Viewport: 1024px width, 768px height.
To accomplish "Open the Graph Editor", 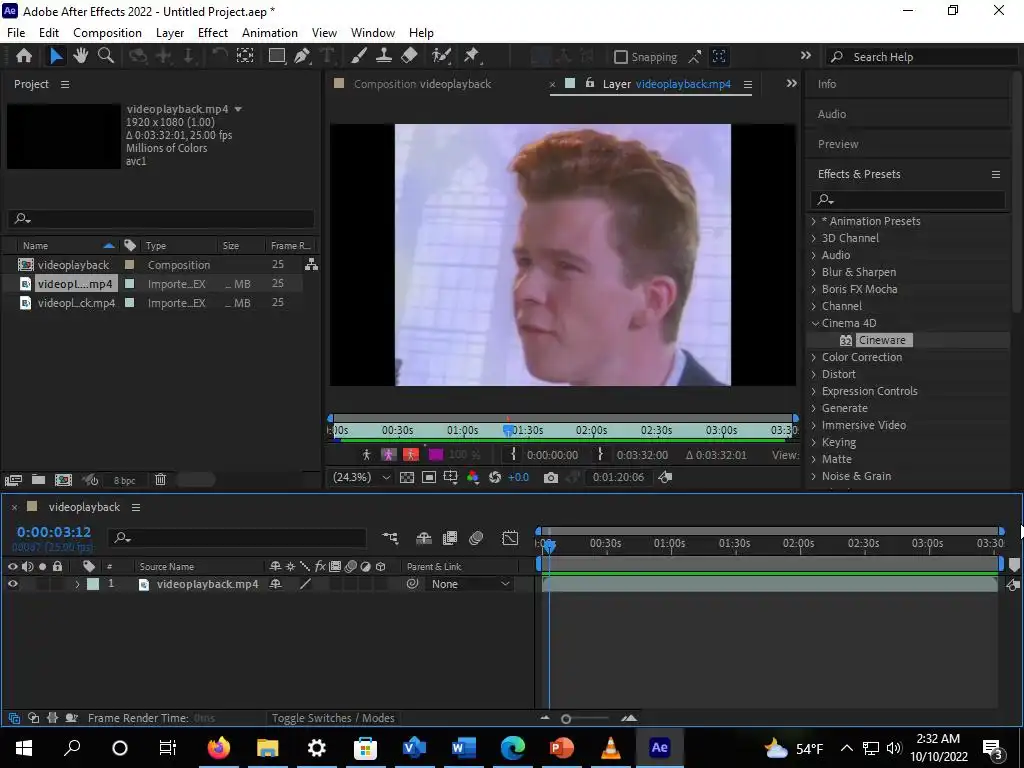I will pos(510,538).
